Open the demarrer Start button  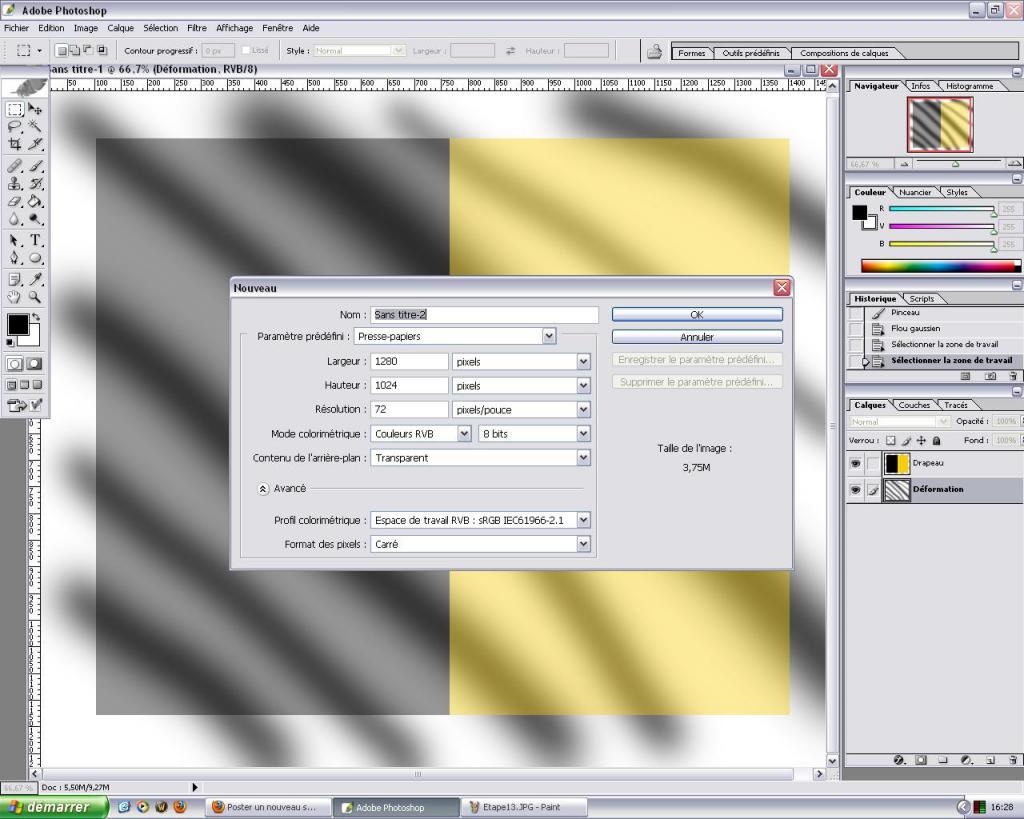click(x=54, y=807)
